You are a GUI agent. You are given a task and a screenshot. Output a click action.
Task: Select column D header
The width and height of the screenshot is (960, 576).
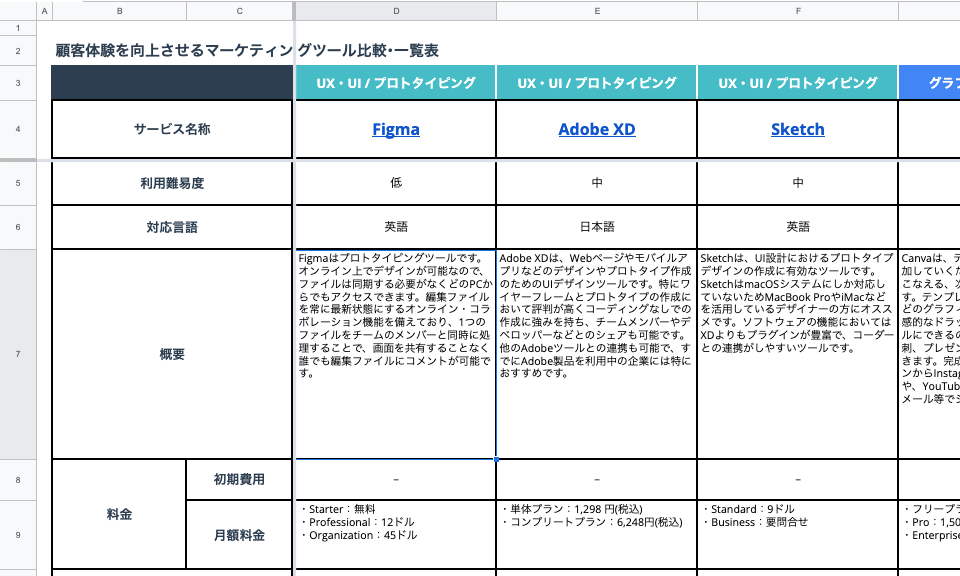[x=396, y=11]
